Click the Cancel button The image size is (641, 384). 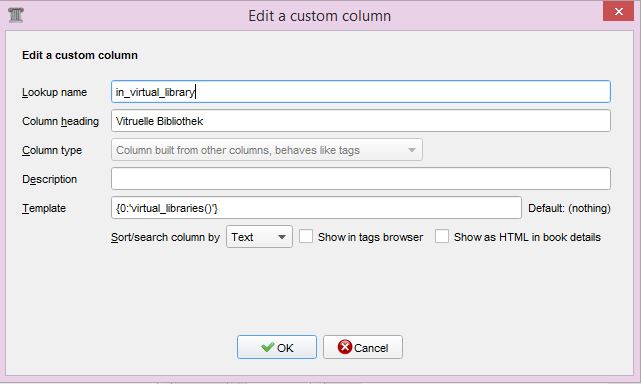363,347
